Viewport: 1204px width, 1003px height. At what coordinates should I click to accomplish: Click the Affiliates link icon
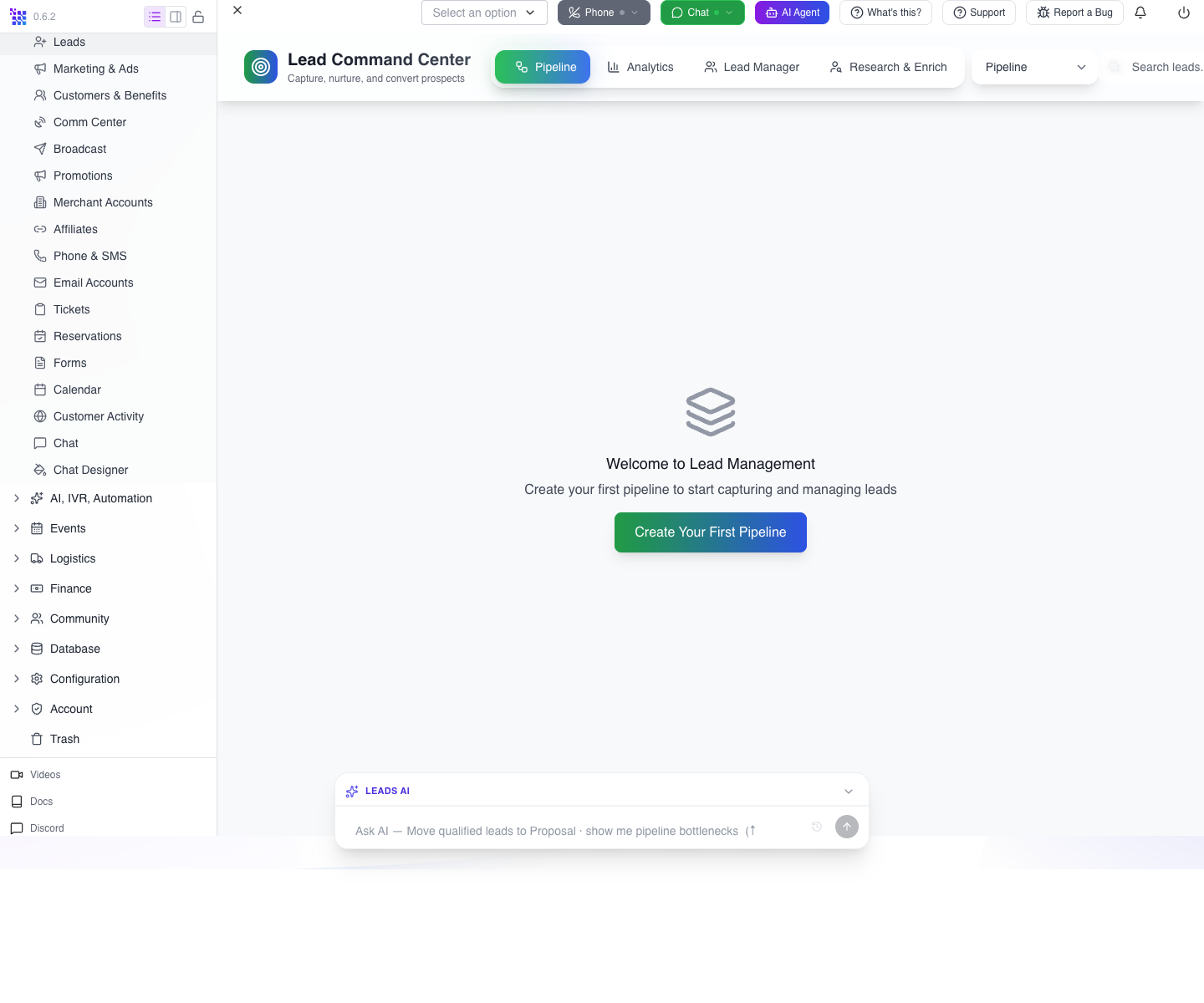point(40,229)
